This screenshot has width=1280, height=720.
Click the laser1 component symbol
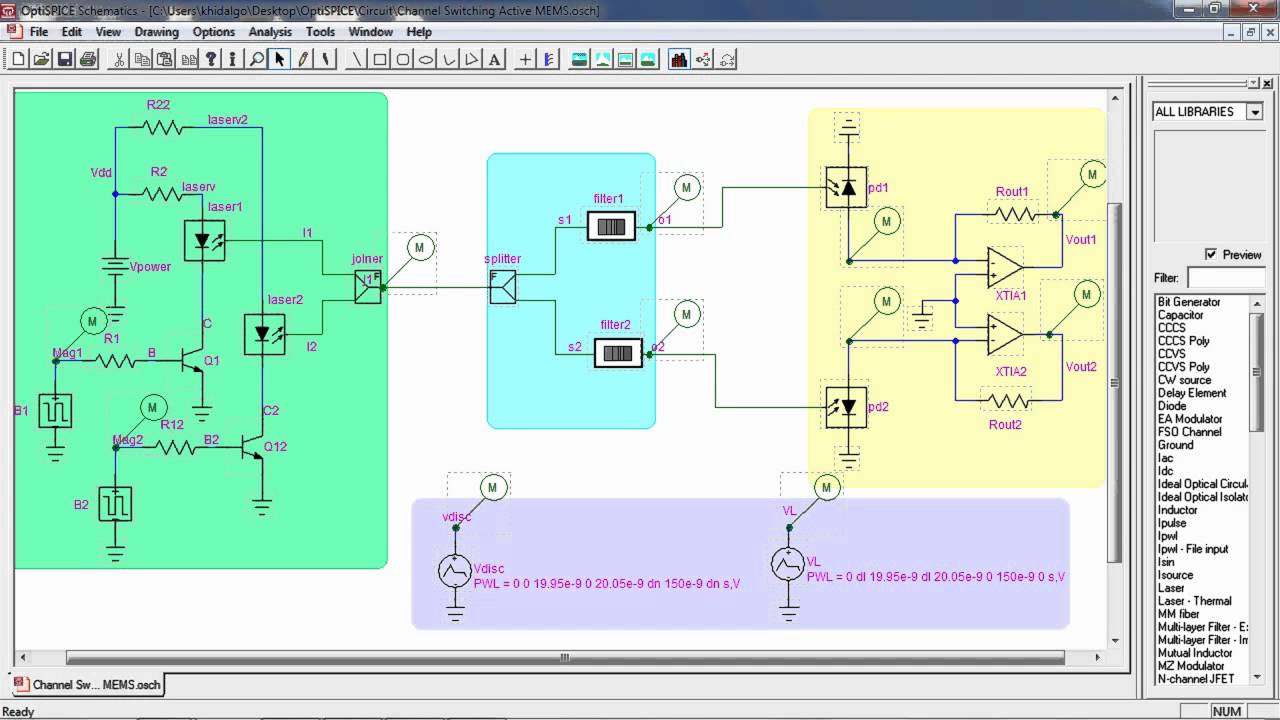pos(204,241)
